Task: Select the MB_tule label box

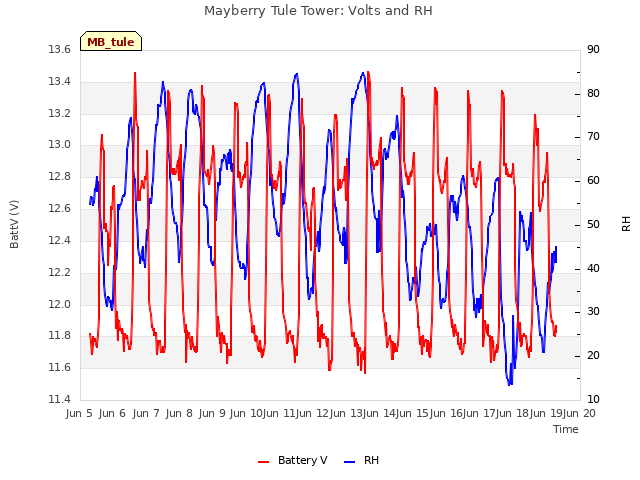Action: 111,41
